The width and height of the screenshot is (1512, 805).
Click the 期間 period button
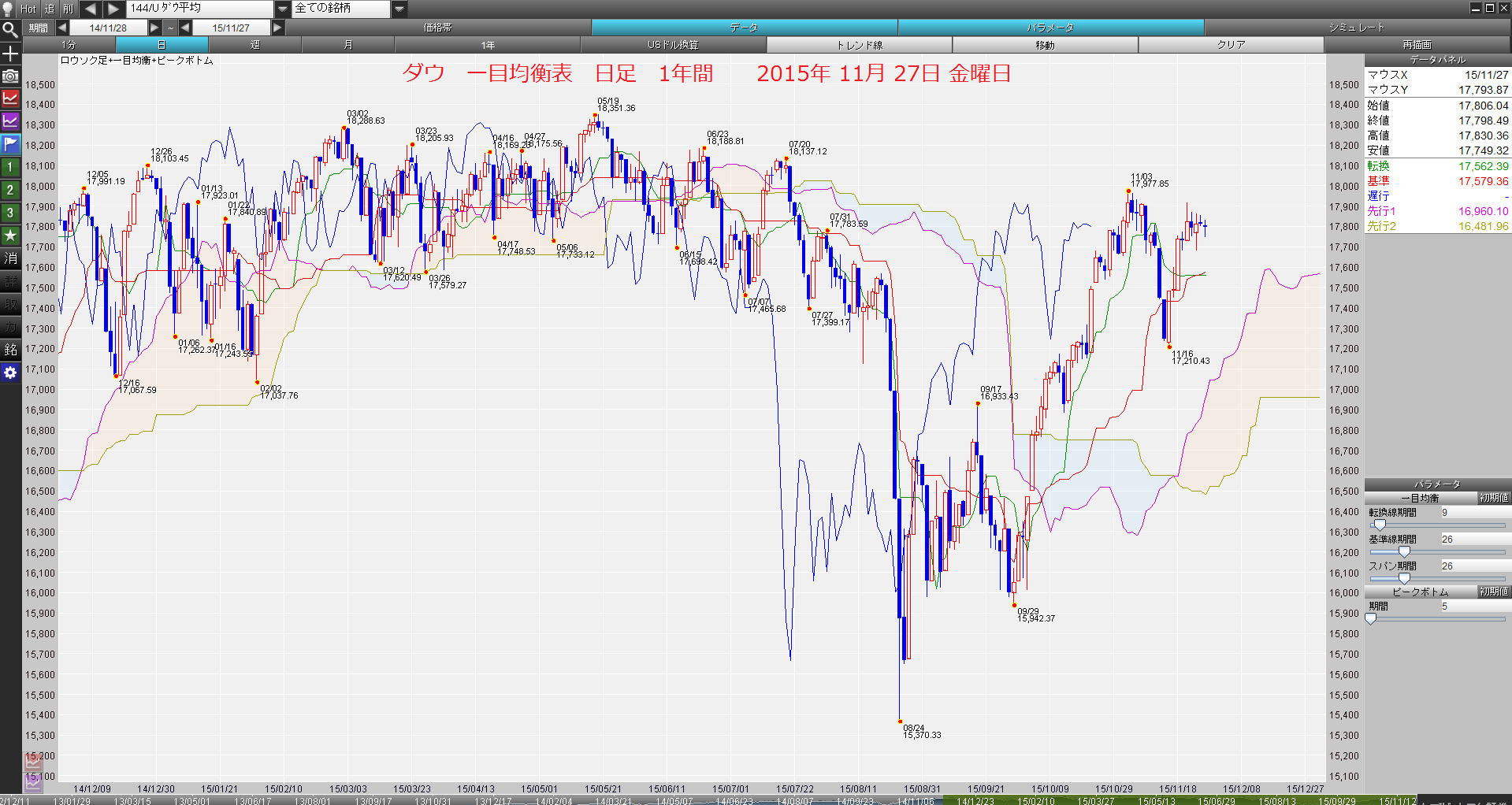(x=39, y=28)
